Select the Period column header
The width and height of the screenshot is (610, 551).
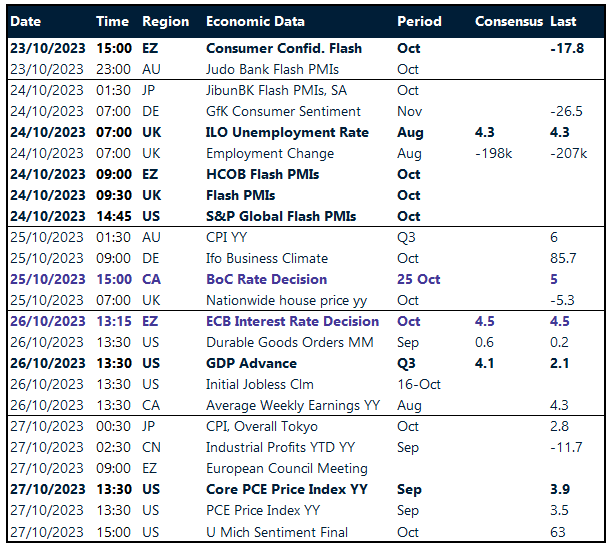[419, 21]
